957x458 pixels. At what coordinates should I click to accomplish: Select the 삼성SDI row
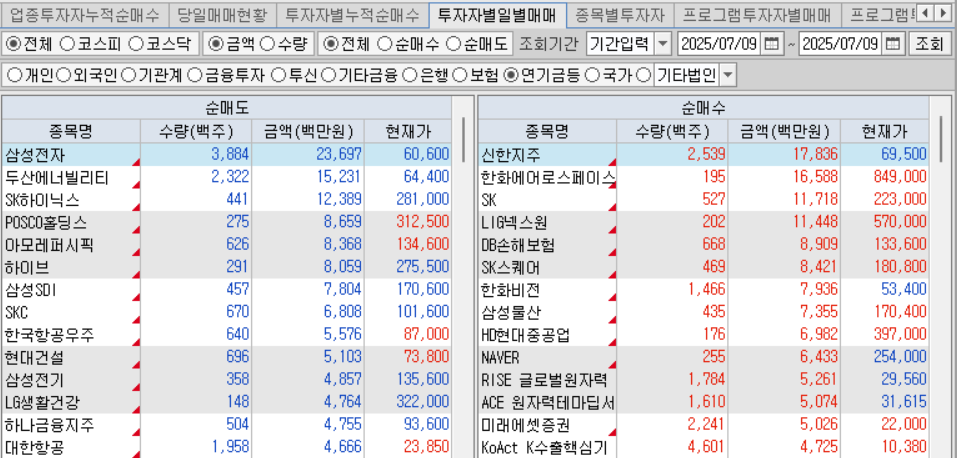pyautogui.click(x=226, y=290)
